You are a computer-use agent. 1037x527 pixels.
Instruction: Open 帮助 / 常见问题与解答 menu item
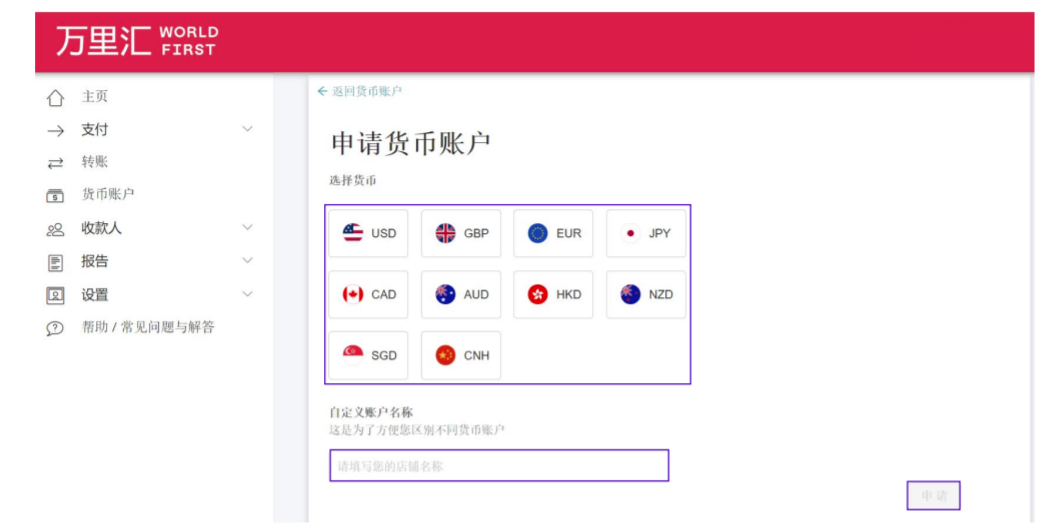pos(148,327)
